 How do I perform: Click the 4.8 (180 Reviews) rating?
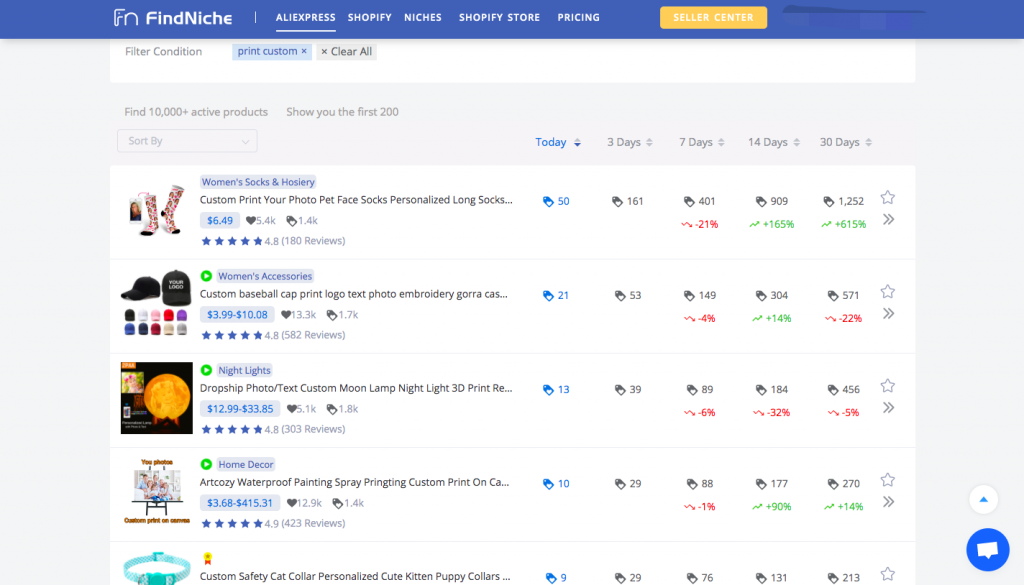point(273,241)
